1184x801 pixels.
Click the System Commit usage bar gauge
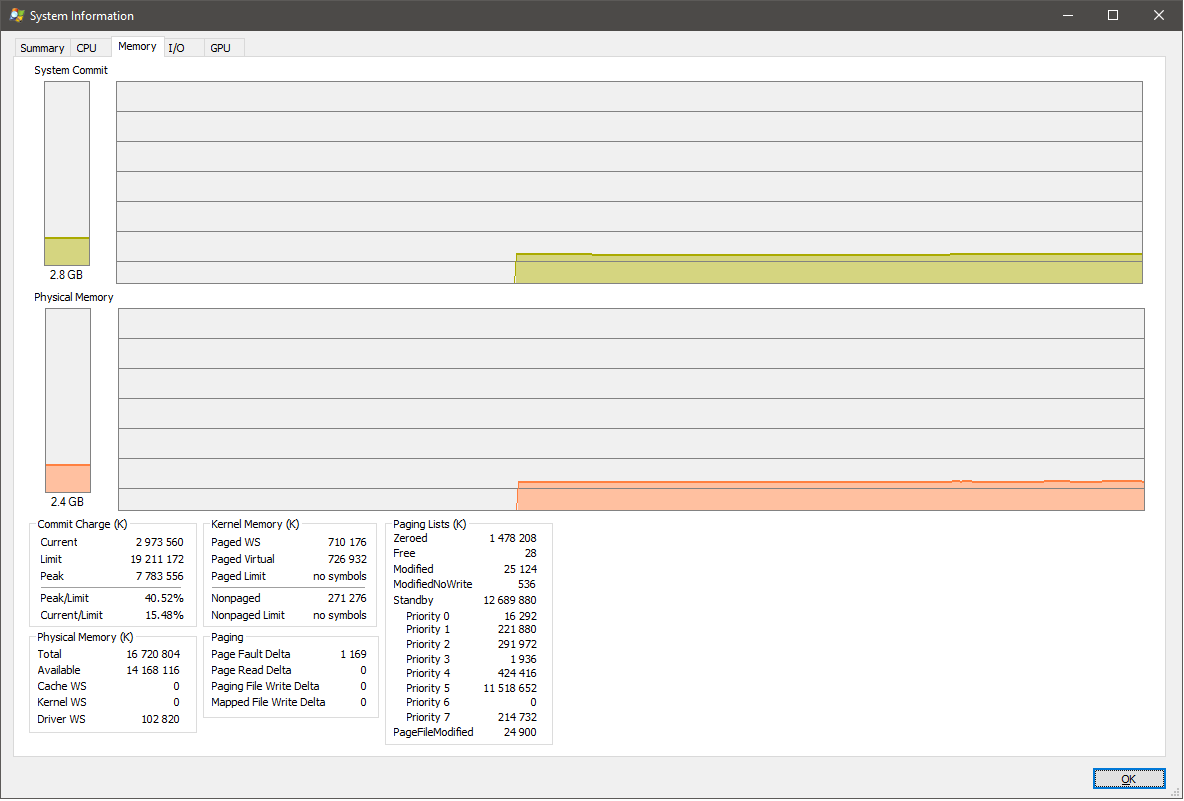[67, 173]
